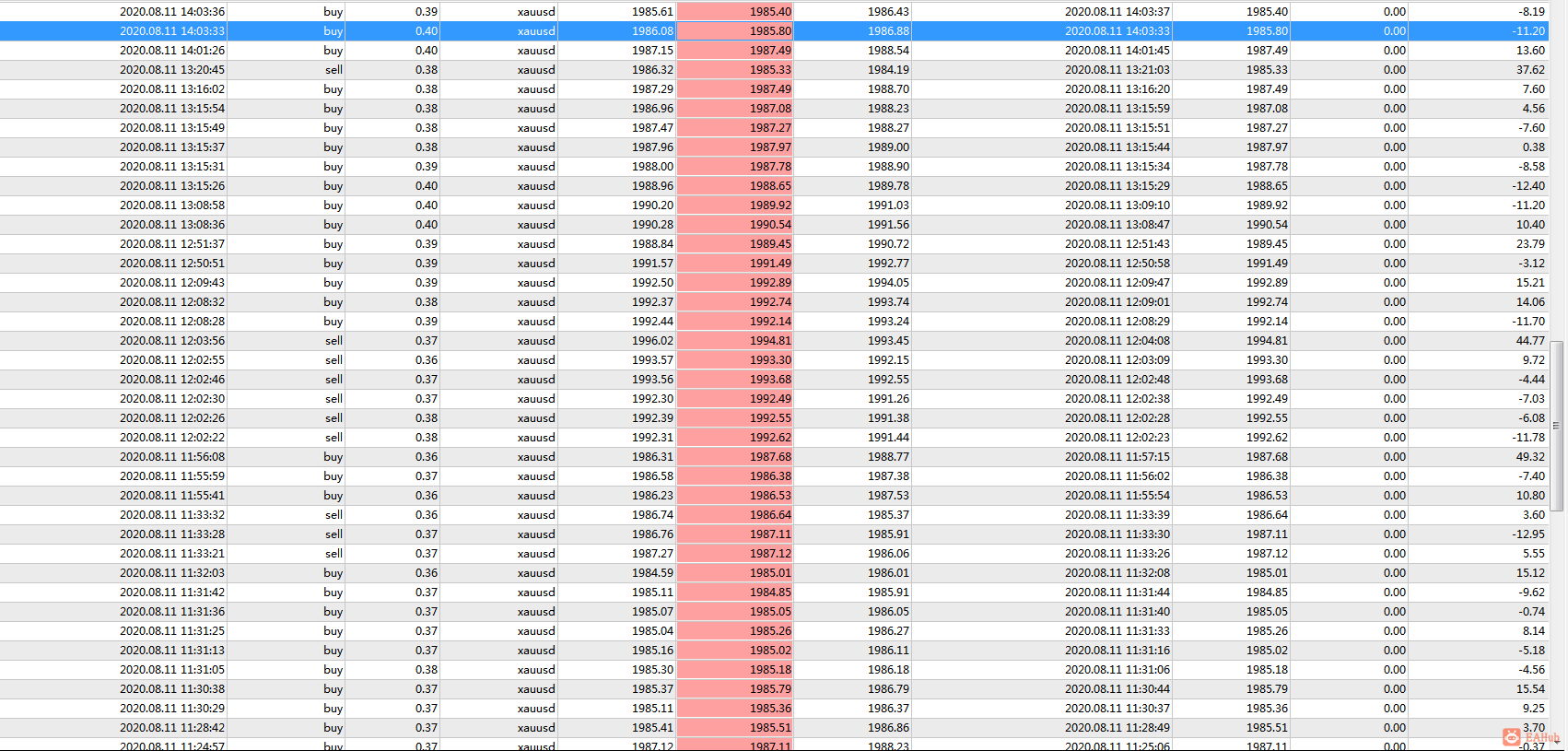Select open time 2020.08.11 12:50:51
This screenshot has width=1568, height=751.
pyautogui.click(x=172, y=264)
